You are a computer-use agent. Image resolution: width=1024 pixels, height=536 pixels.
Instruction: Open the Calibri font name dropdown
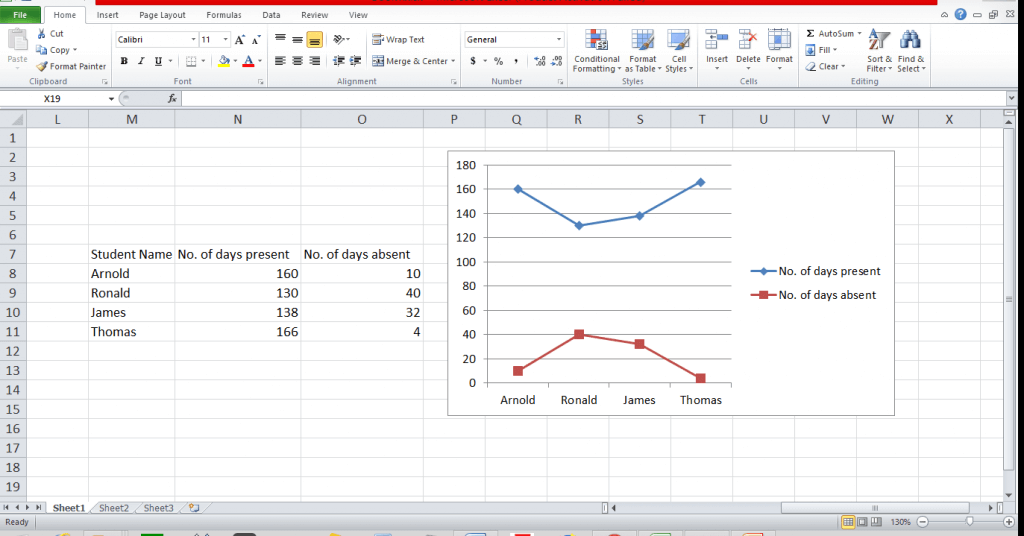194,40
